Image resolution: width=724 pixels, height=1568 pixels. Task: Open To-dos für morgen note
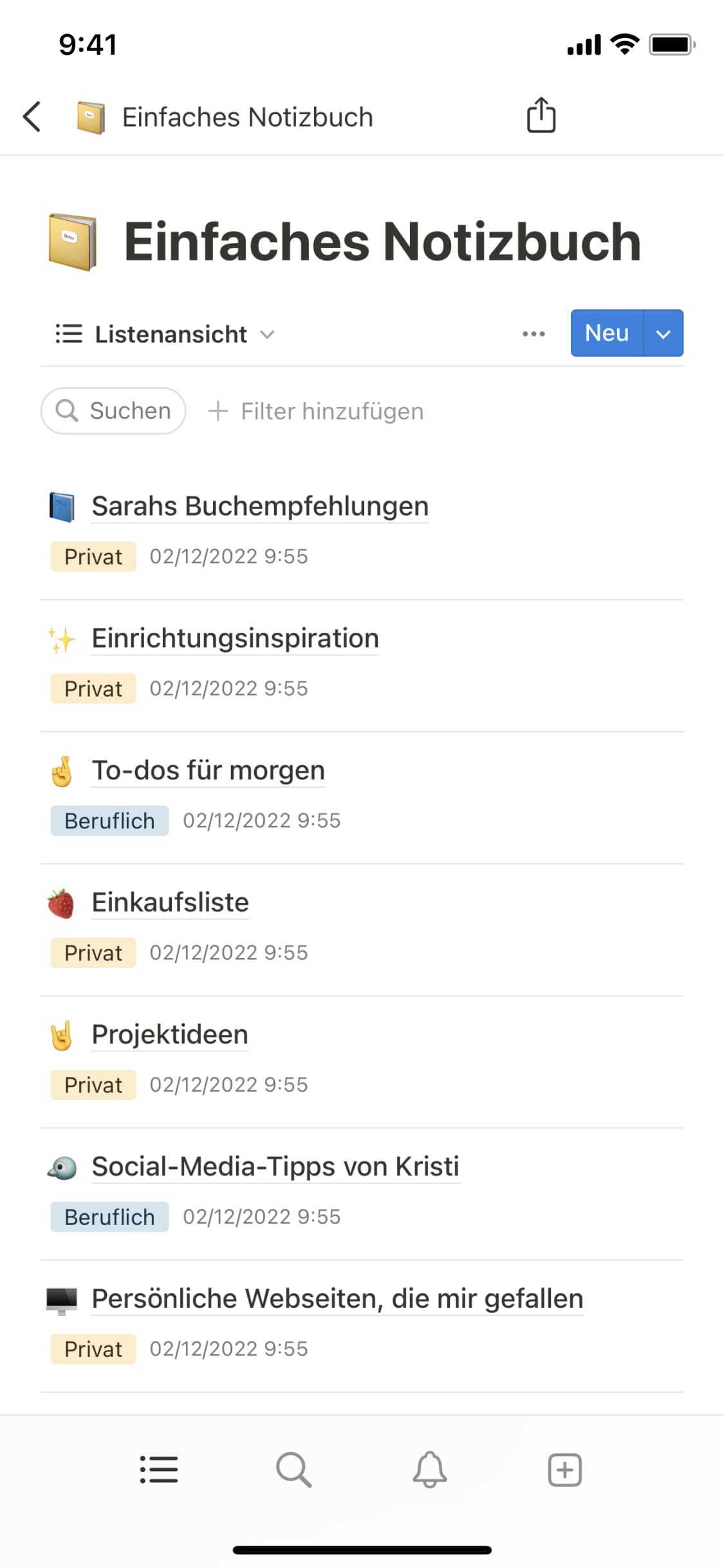coord(208,770)
